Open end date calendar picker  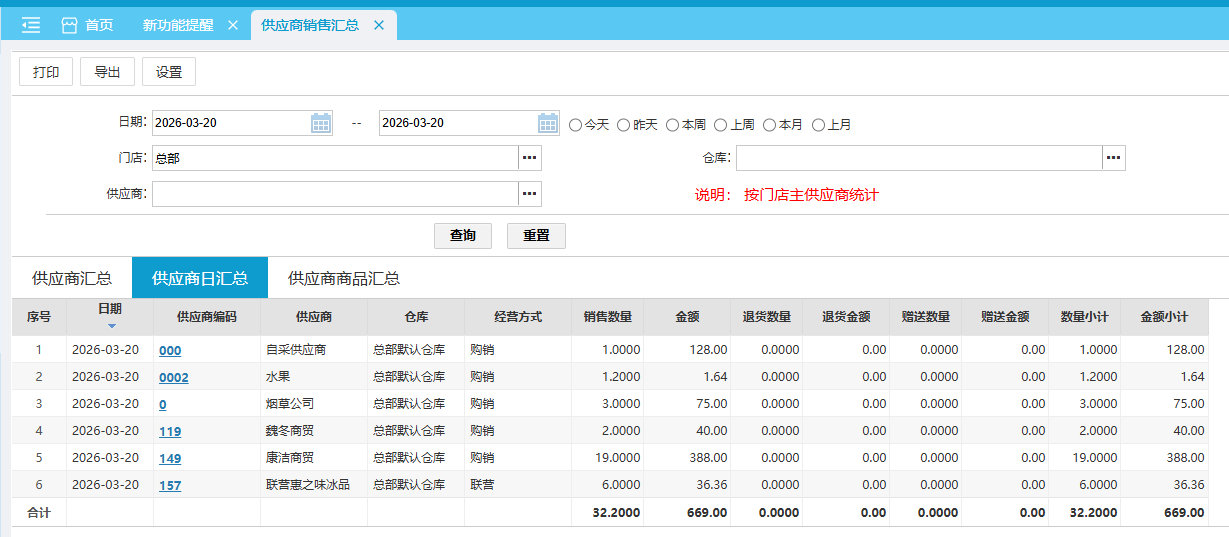click(x=548, y=123)
